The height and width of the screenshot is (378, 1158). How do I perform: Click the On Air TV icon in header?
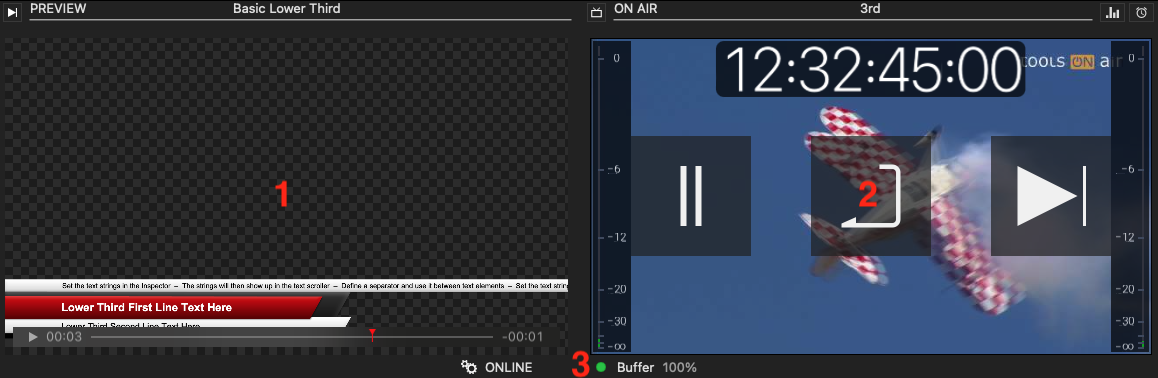(596, 12)
